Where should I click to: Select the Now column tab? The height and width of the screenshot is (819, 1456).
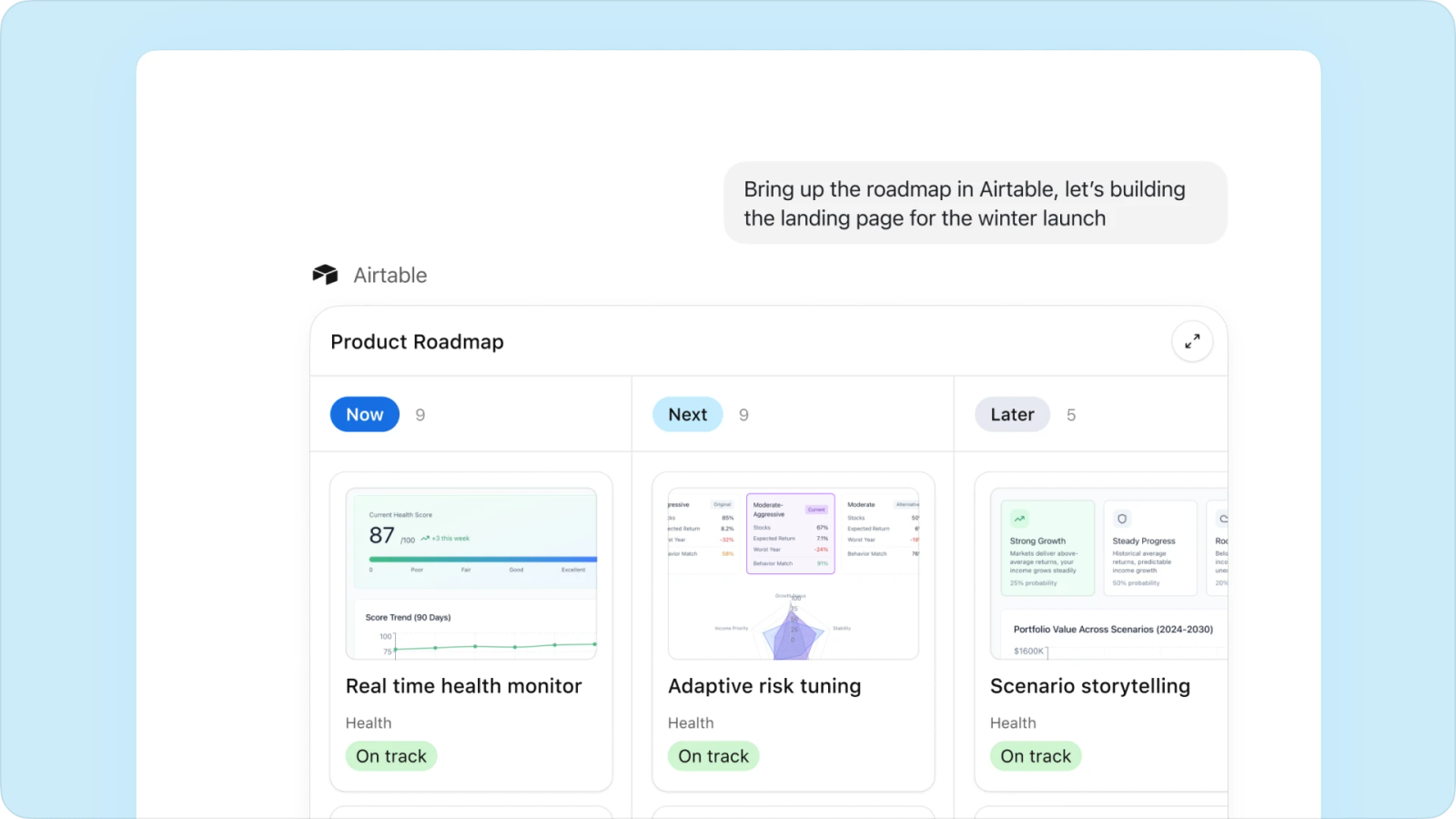pos(365,414)
